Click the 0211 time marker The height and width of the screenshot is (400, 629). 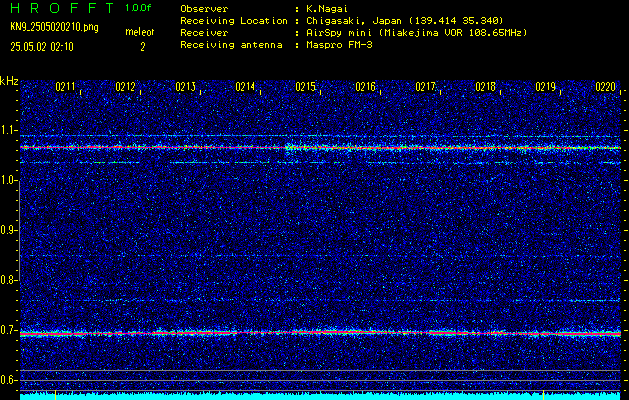[65, 87]
